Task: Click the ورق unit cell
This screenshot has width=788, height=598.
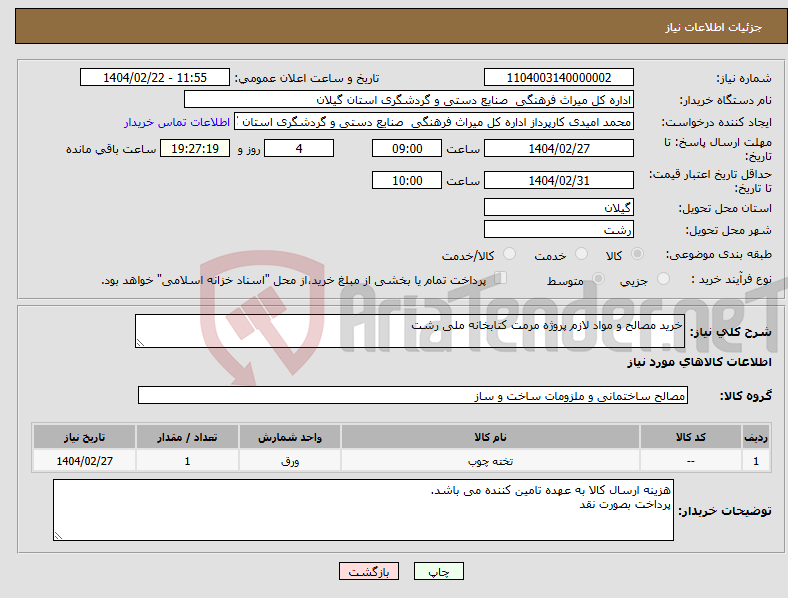Action: pyautogui.click(x=290, y=461)
